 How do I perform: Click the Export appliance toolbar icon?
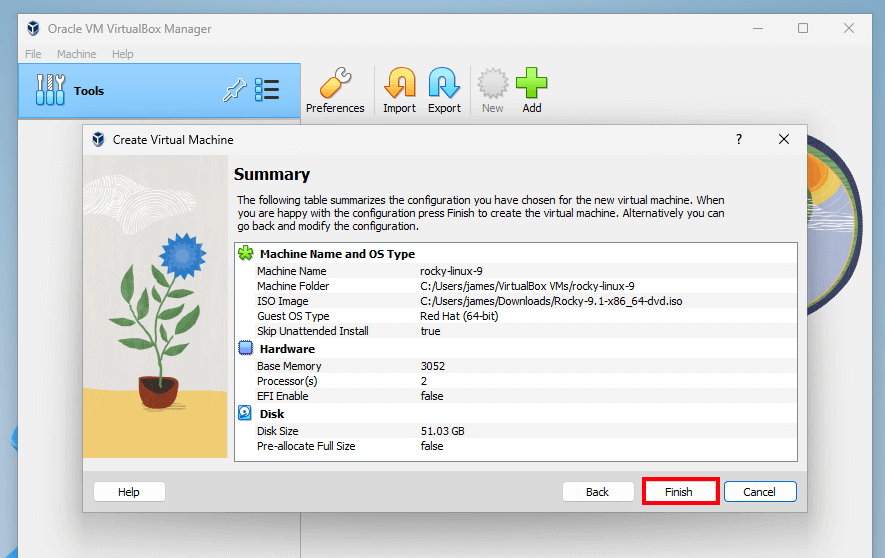click(444, 83)
